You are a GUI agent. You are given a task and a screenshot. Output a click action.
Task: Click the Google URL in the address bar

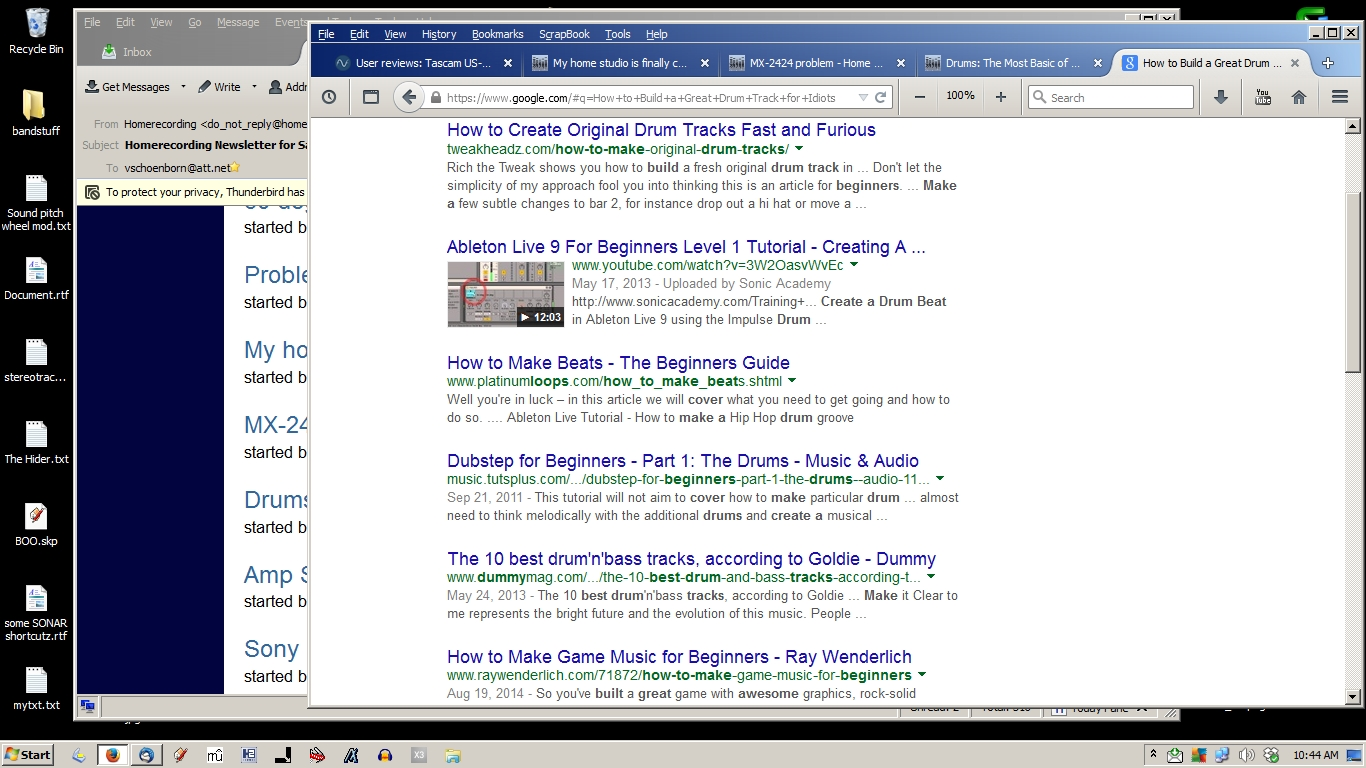click(641, 98)
